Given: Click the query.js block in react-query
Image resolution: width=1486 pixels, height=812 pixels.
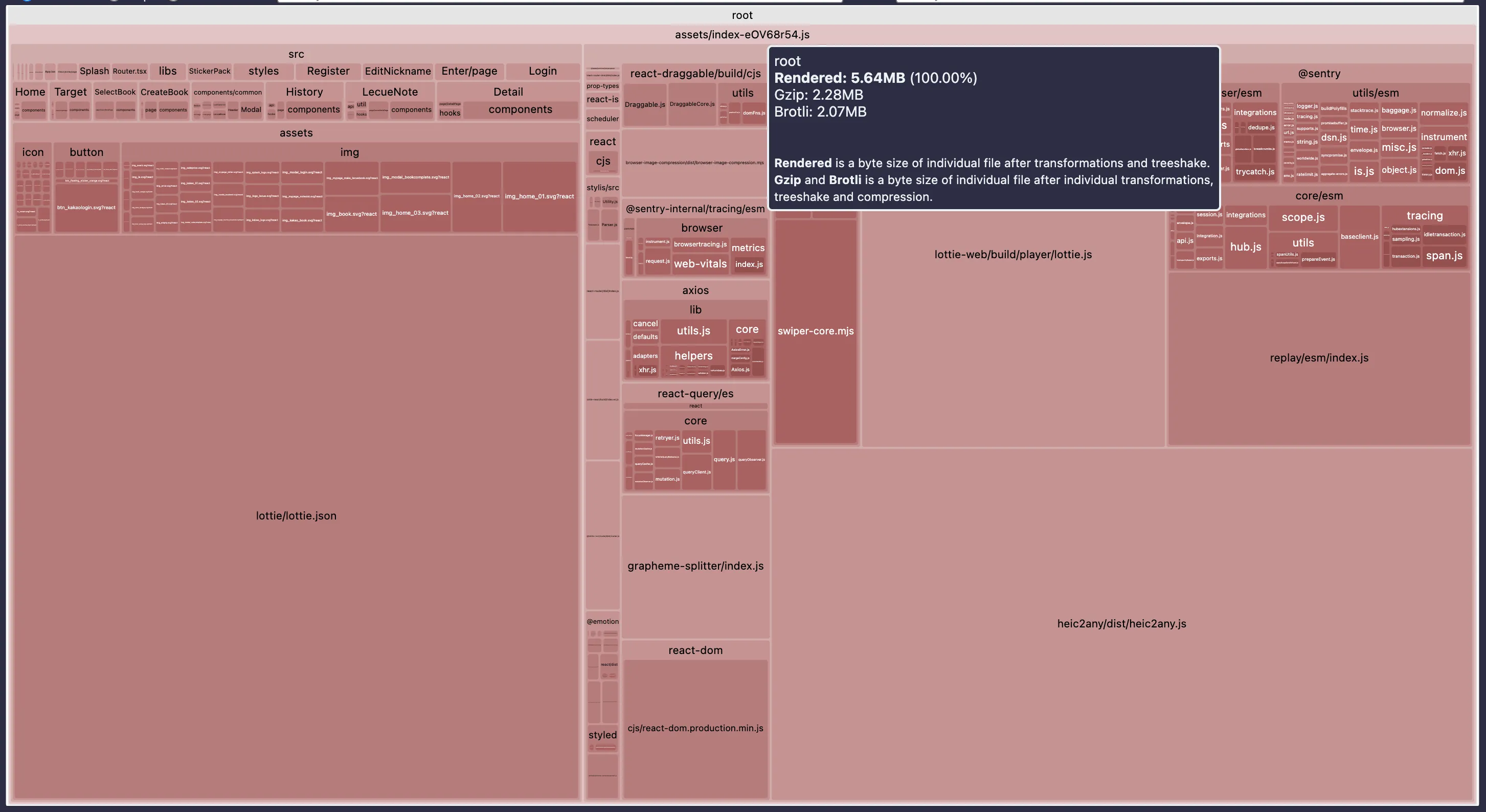Looking at the screenshot, I should [x=724, y=460].
